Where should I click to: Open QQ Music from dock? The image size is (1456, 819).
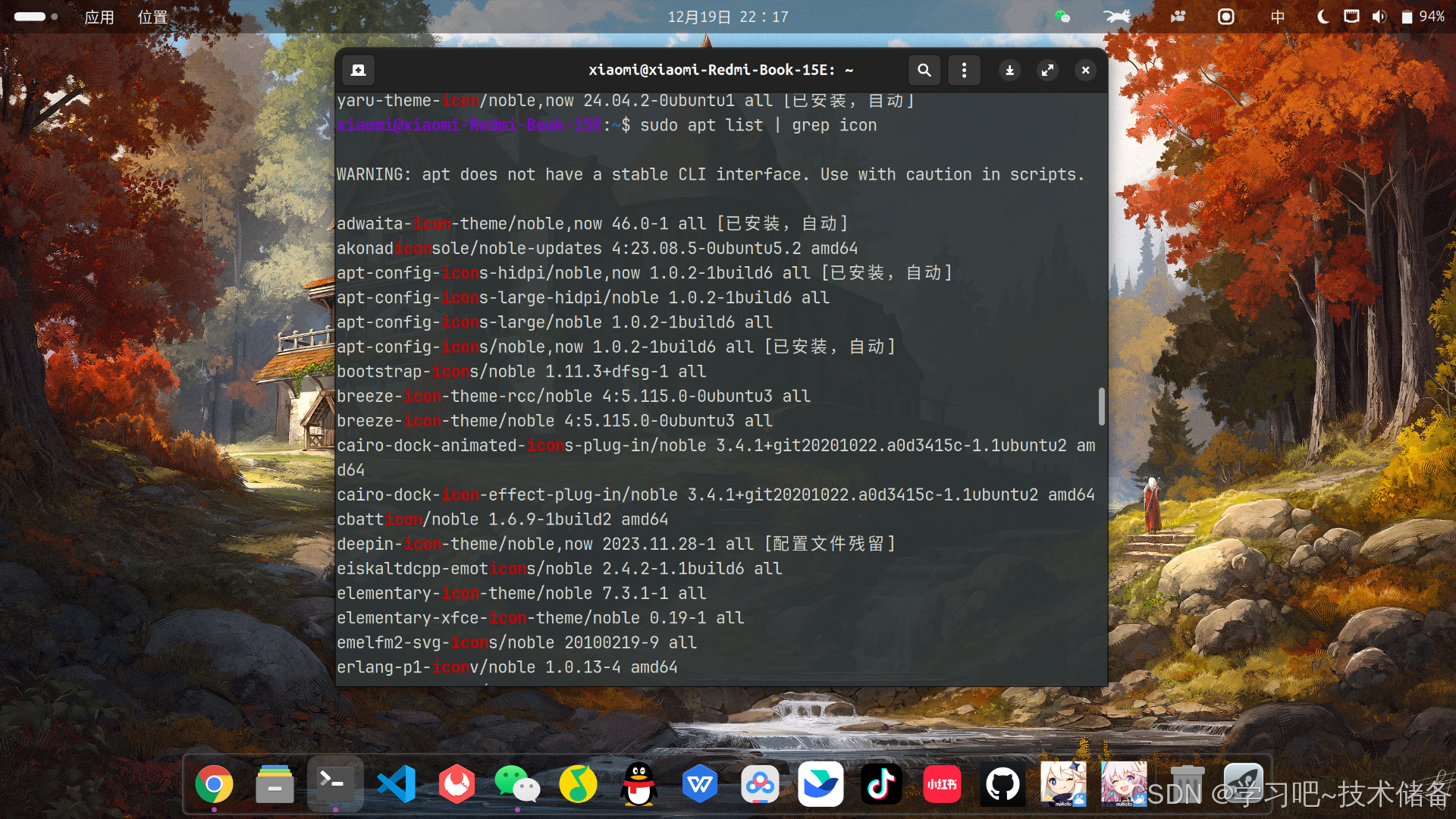(x=578, y=784)
